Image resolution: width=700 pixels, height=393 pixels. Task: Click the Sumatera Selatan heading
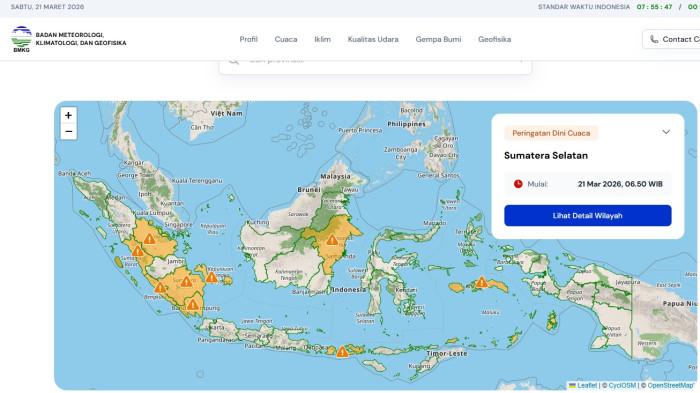point(546,155)
